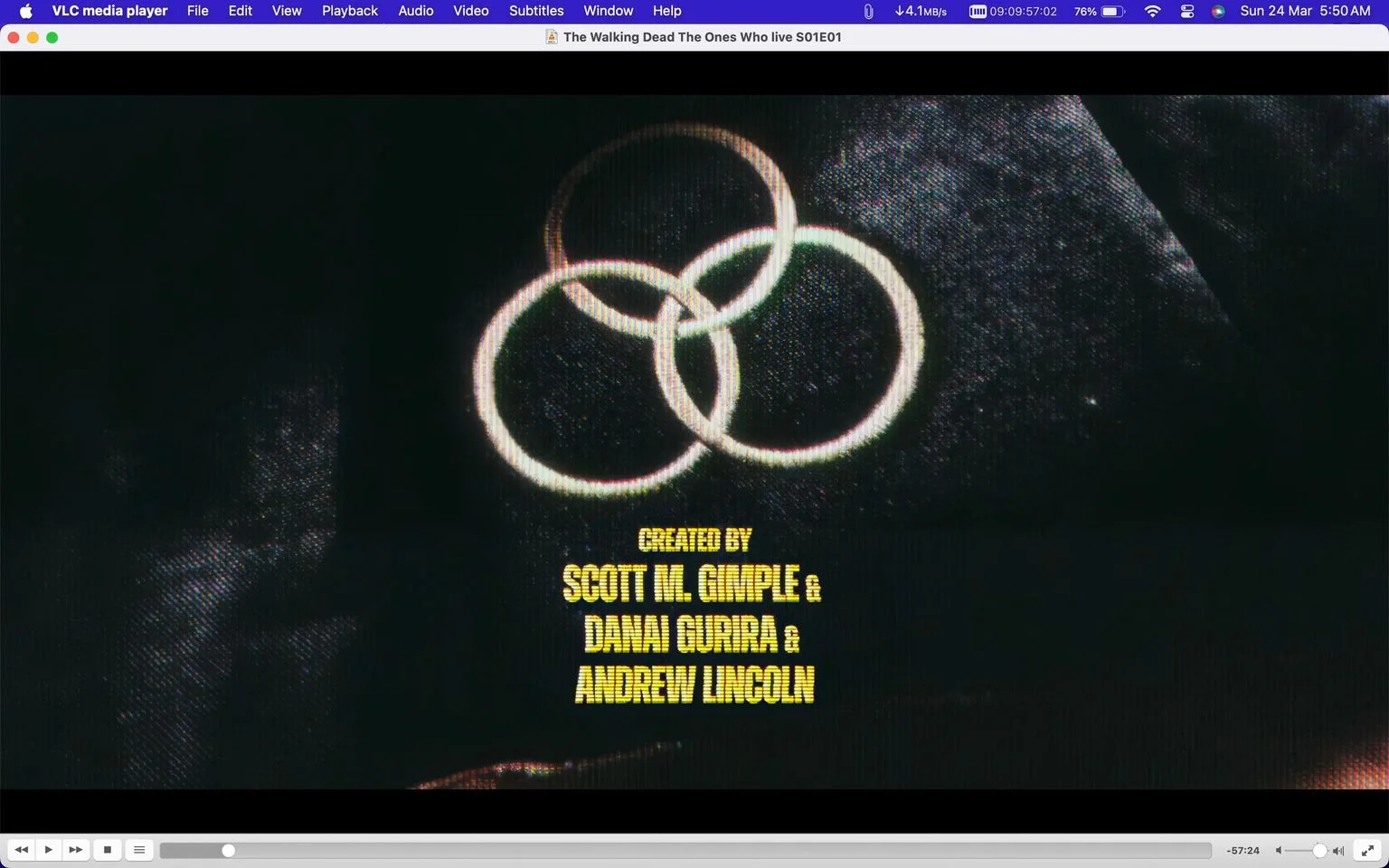Show the playlist using the list icon
This screenshot has height=868, width=1389.
click(139, 850)
